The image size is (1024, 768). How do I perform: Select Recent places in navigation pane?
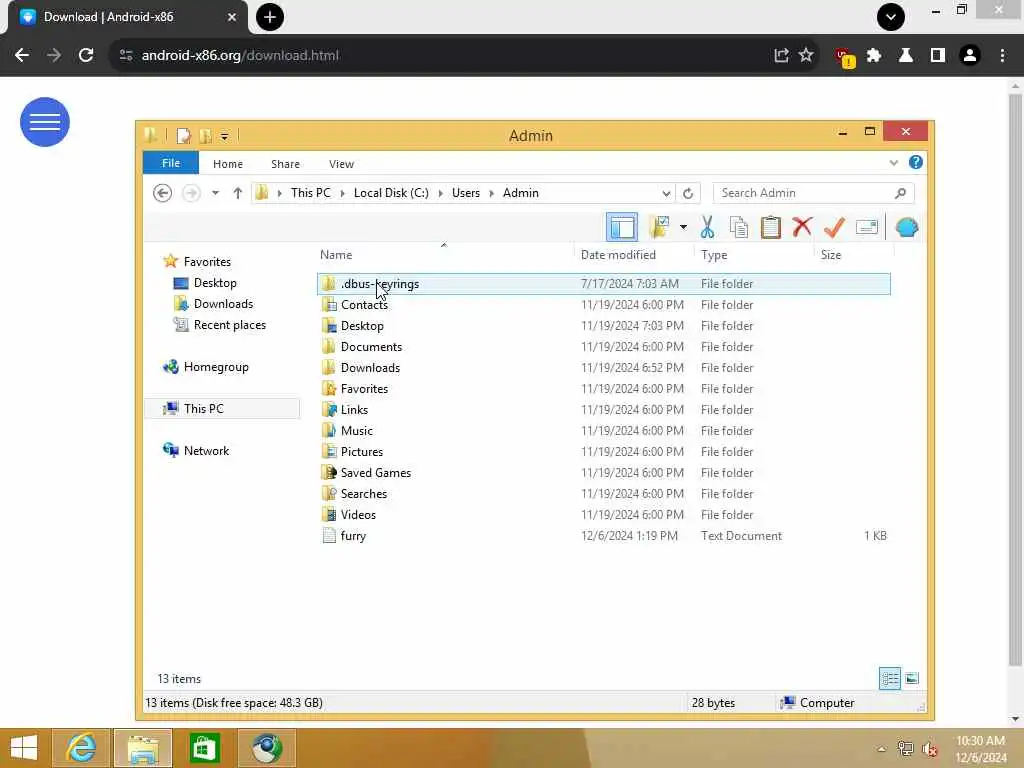pos(219,325)
